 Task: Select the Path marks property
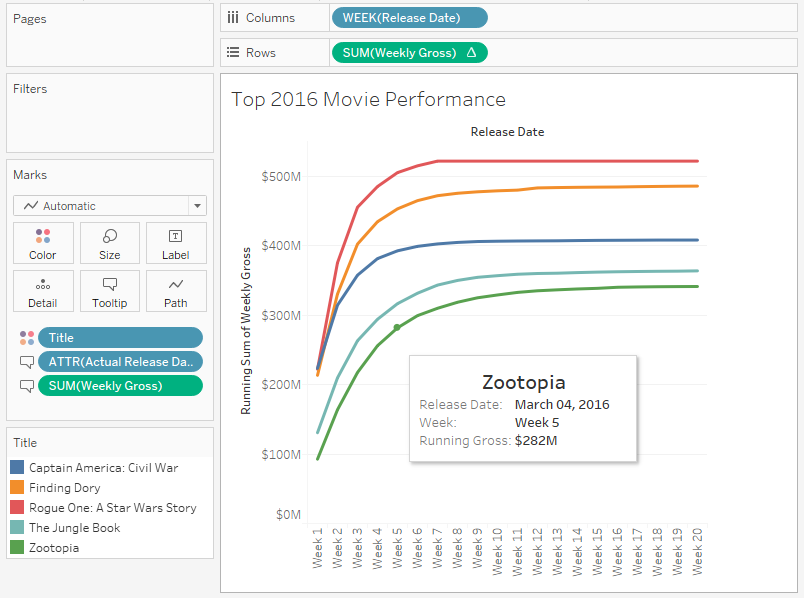pos(176,291)
